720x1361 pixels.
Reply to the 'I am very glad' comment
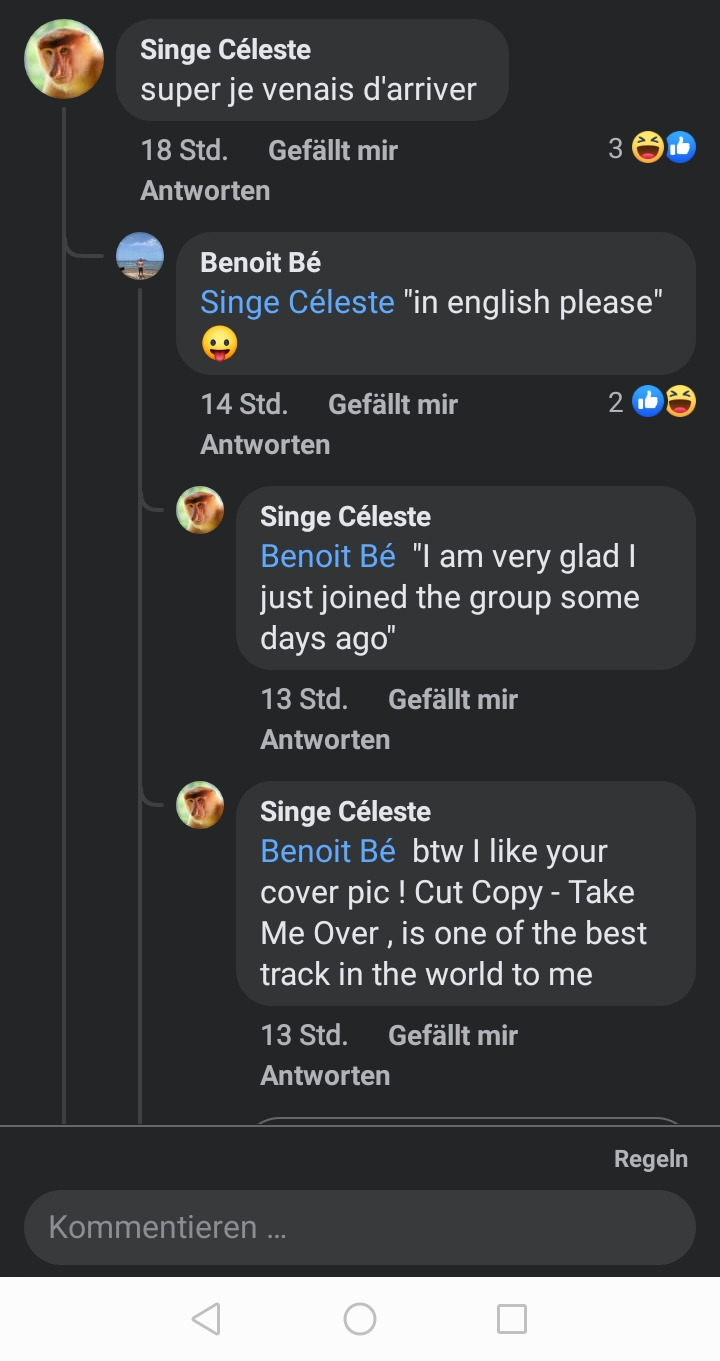coord(325,739)
